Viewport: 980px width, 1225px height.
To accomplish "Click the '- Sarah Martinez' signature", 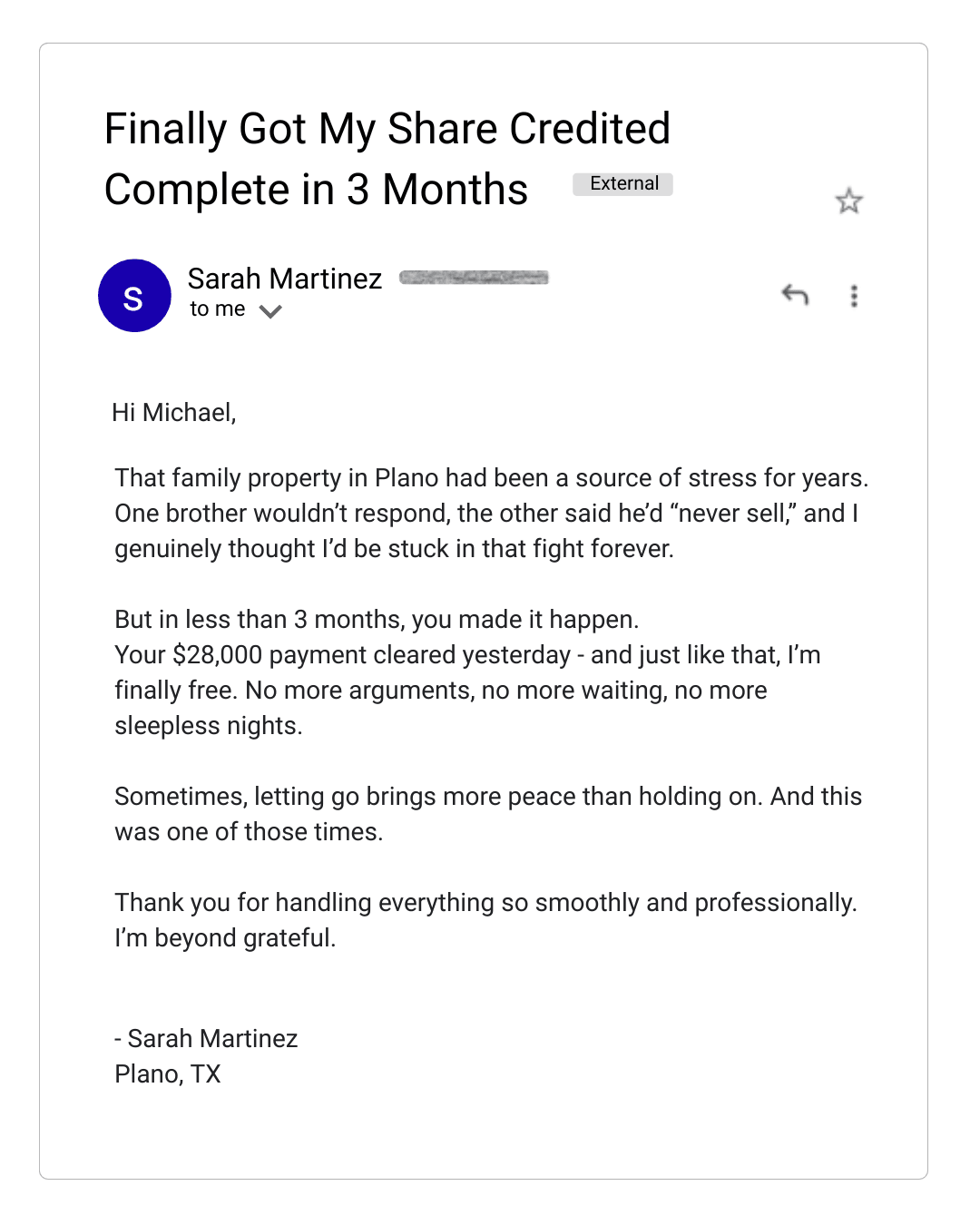I will 207,1039.
